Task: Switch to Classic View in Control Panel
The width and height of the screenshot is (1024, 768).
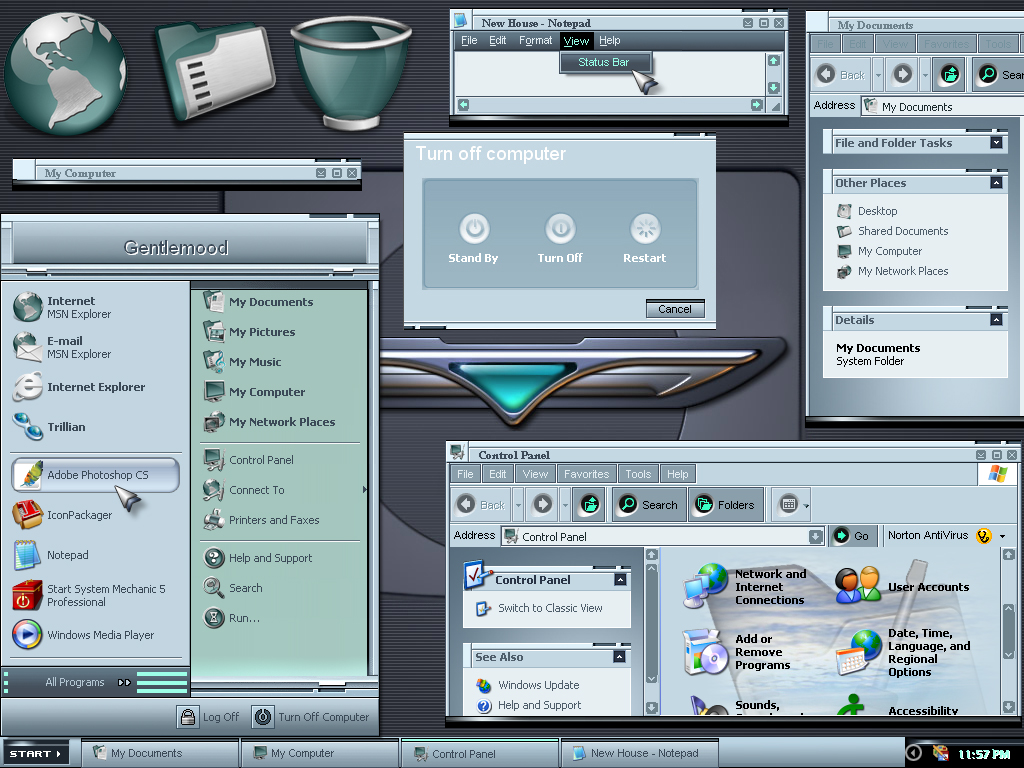Action: point(550,608)
